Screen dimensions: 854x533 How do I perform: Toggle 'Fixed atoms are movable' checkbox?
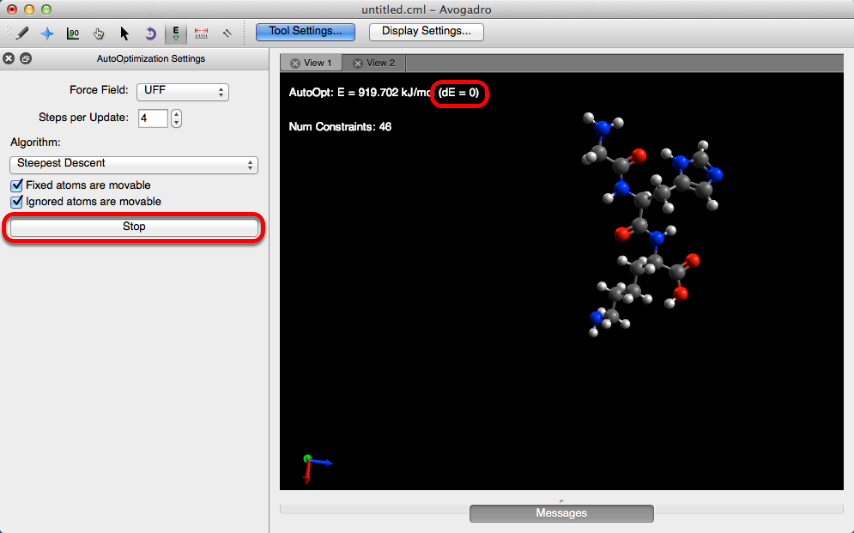17,185
